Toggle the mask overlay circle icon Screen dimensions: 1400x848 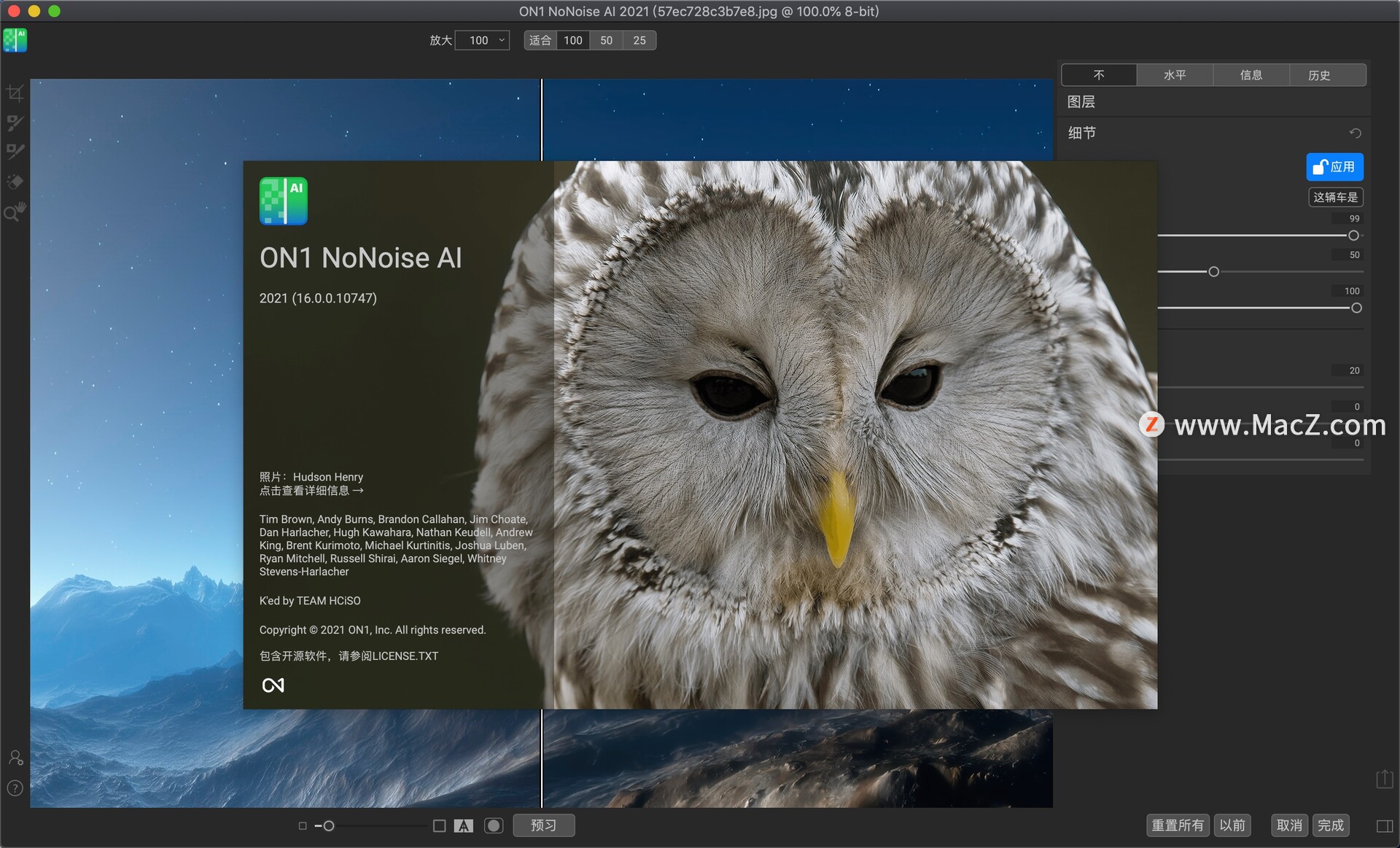tap(494, 825)
